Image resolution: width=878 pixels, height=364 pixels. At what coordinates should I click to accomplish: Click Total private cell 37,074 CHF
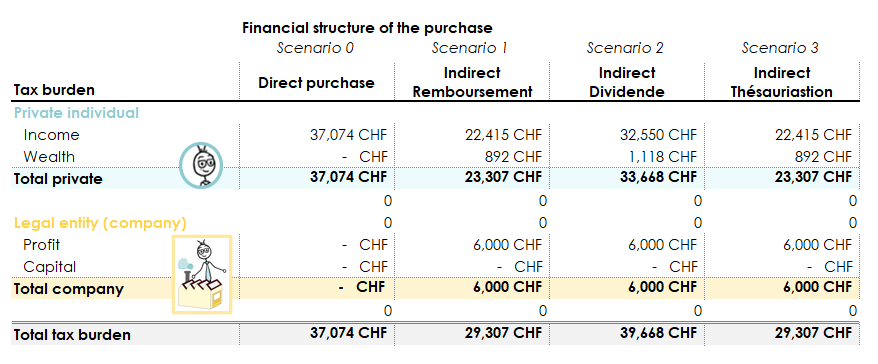click(x=348, y=178)
